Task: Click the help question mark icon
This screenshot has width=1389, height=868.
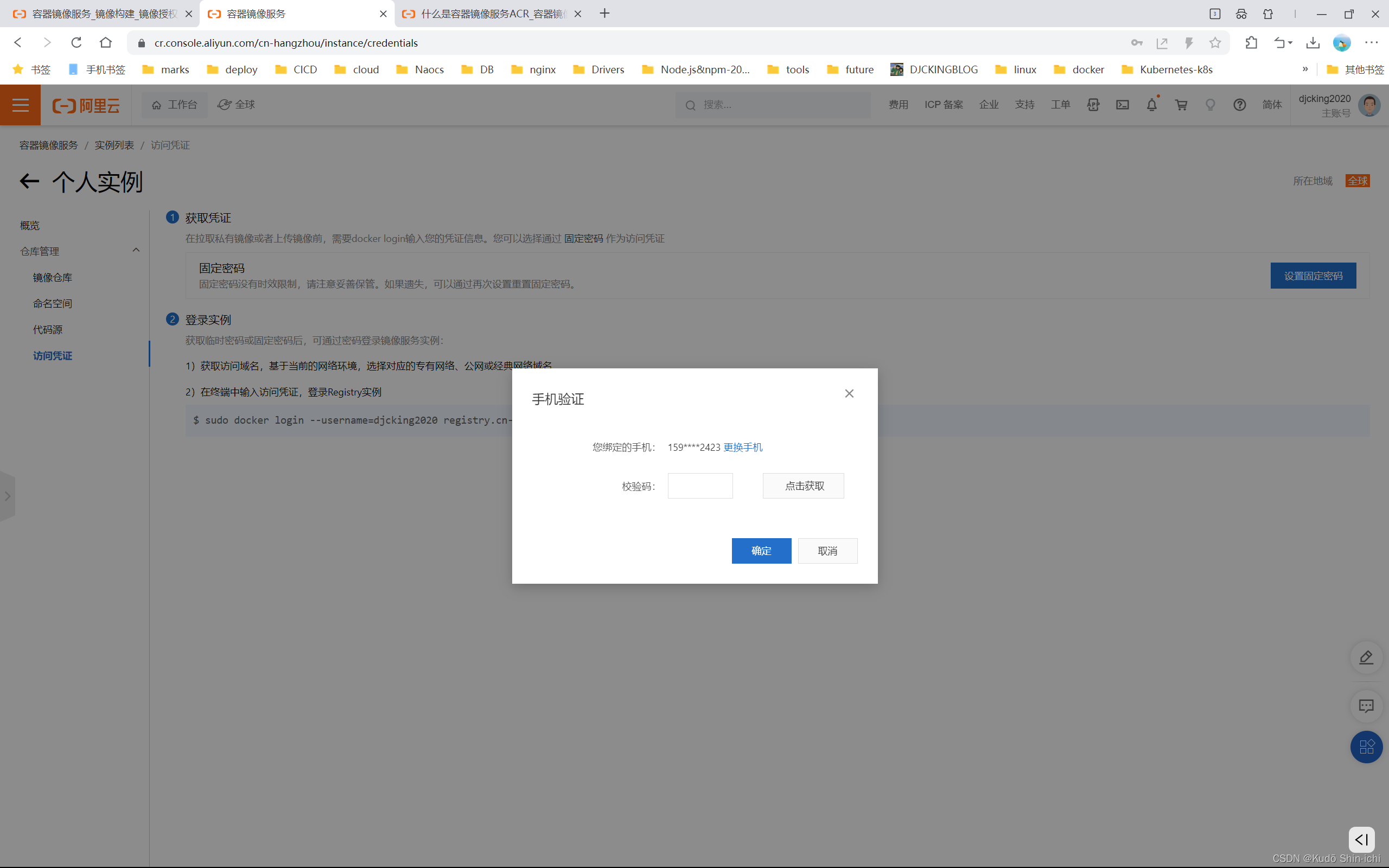Action: coord(1239,105)
